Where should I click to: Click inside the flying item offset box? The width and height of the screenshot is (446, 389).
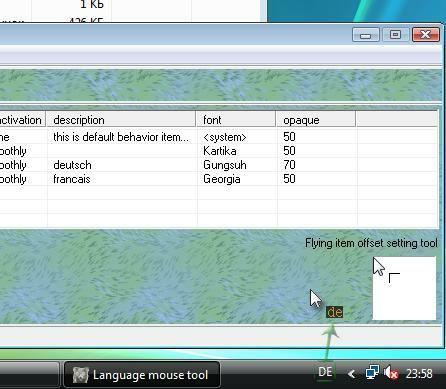(404, 288)
